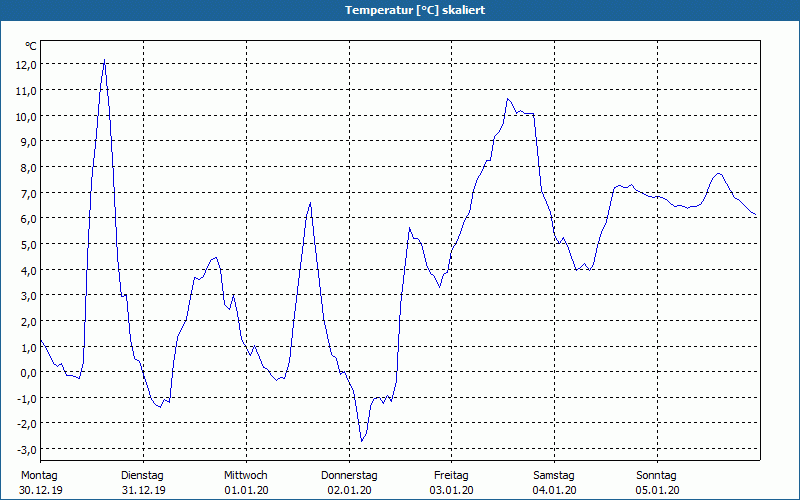Screen dimensions: 800x500
Task: Click the lowest dip on Donnerstag's curve
Action: 362,441
